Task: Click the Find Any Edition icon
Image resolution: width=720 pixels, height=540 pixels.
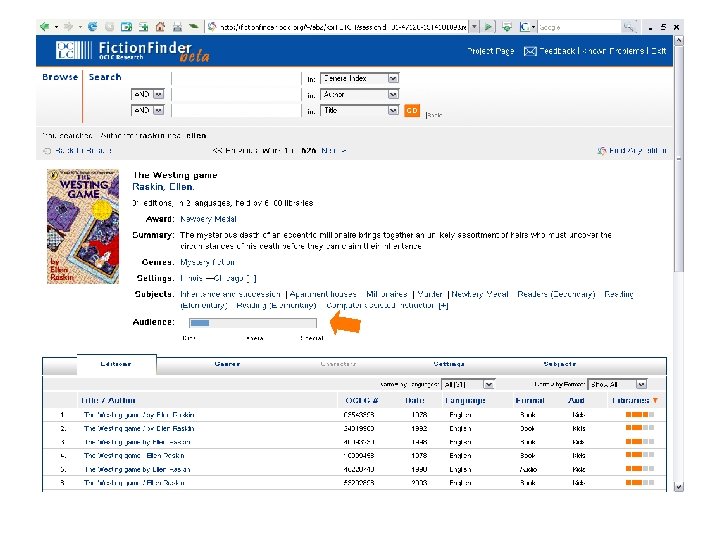Action: pos(602,151)
